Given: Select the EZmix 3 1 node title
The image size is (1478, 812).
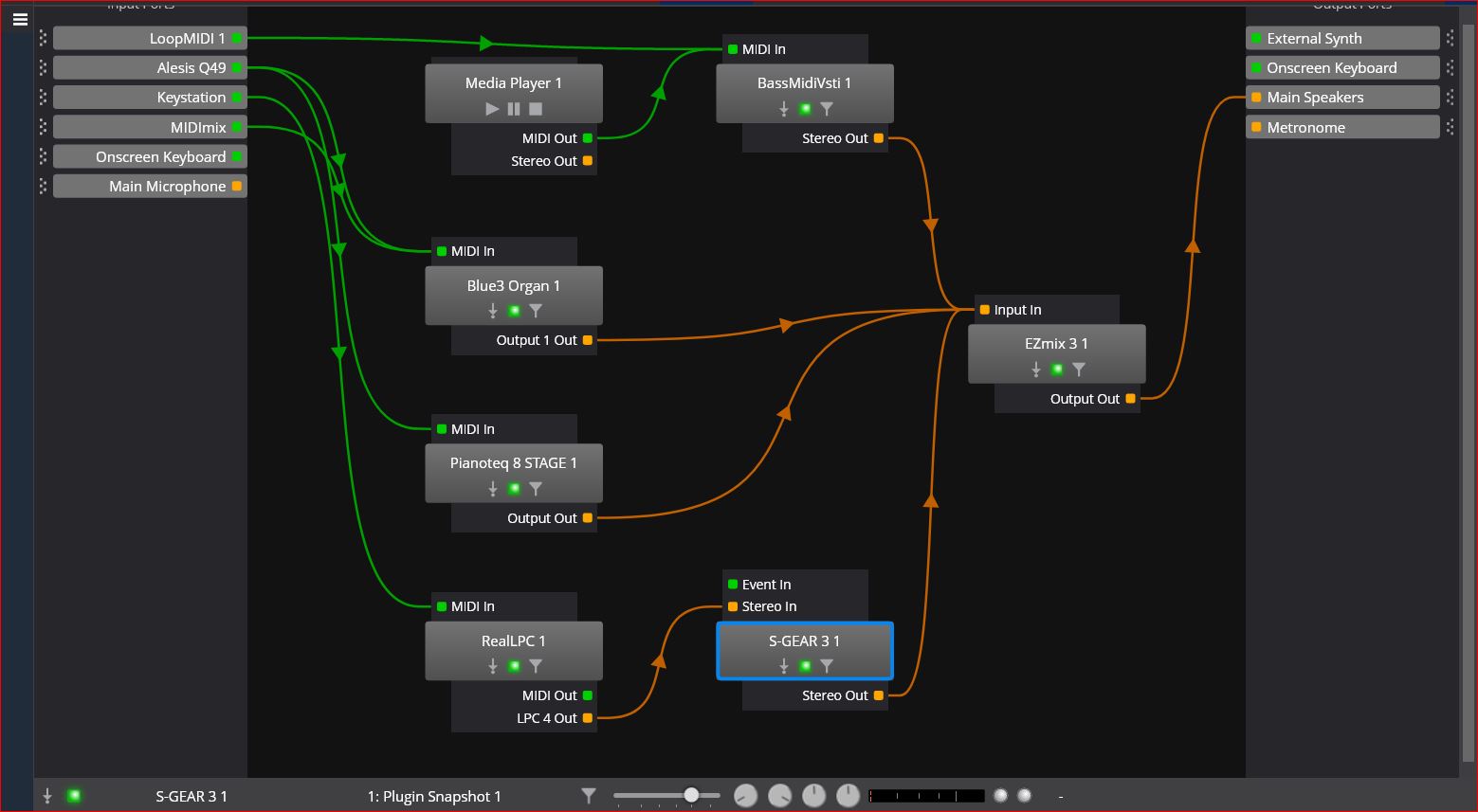Looking at the screenshot, I should [x=1056, y=344].
